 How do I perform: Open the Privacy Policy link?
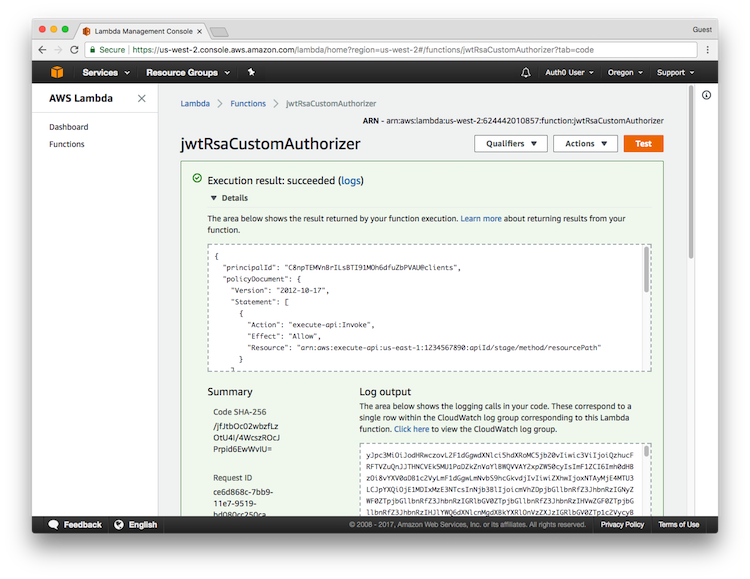click(x=622, y=524)
